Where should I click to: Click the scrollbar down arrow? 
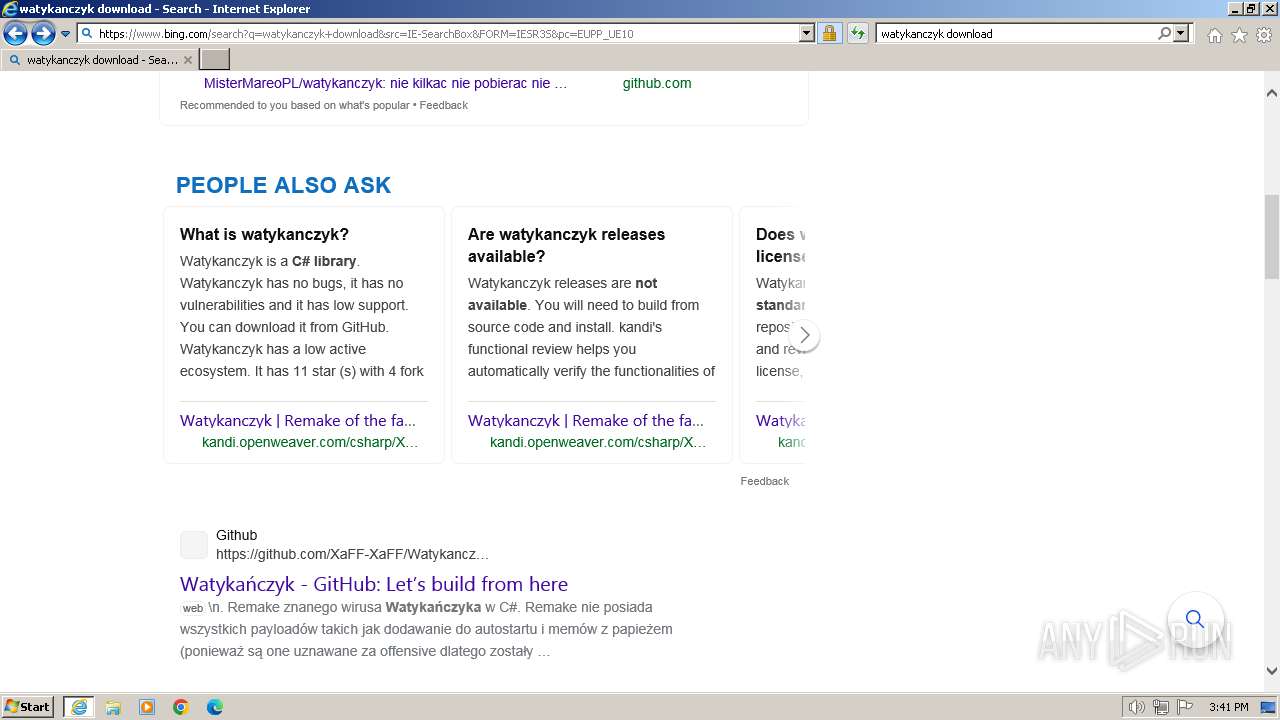(1272, 671)
